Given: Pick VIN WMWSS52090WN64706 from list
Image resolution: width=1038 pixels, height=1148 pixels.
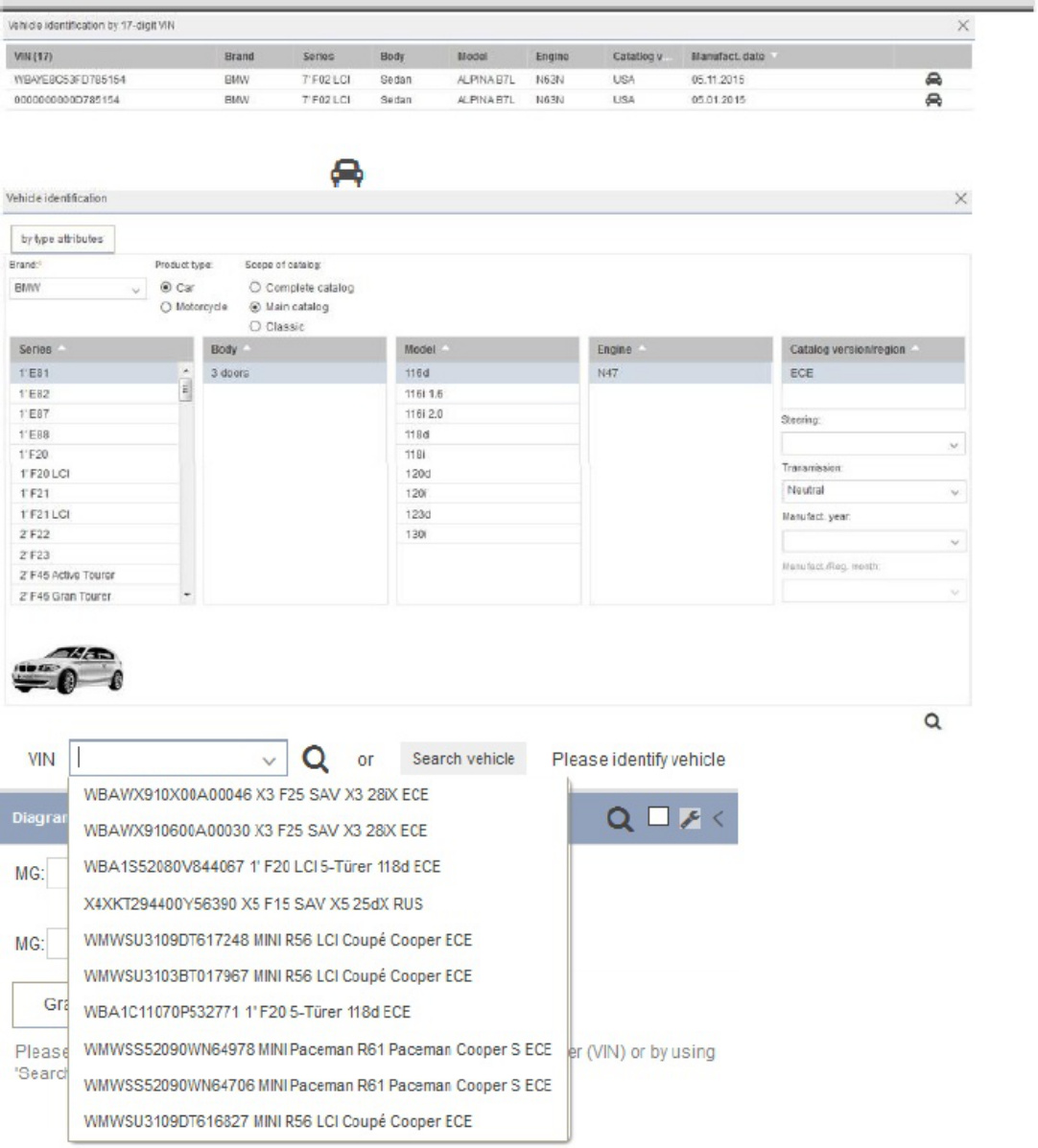Looking at the screenshot, I should (318, 1085).
